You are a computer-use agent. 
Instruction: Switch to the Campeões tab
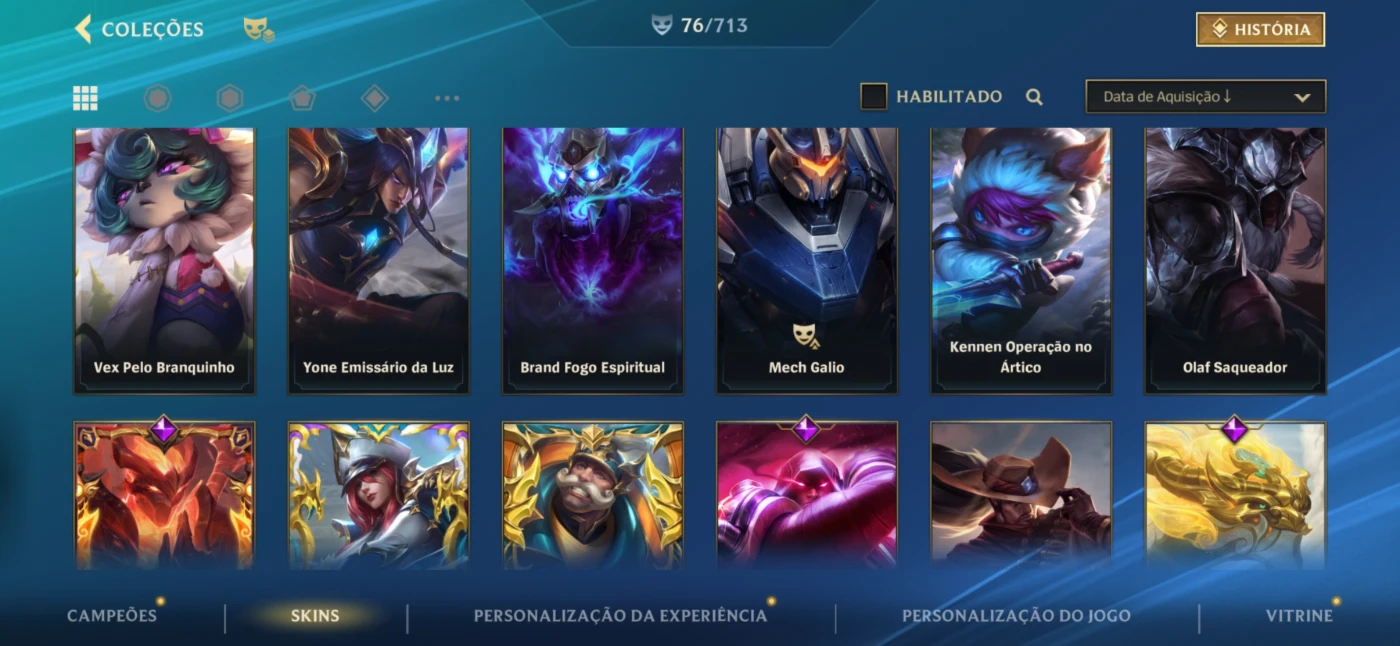[x=112, y=615]
